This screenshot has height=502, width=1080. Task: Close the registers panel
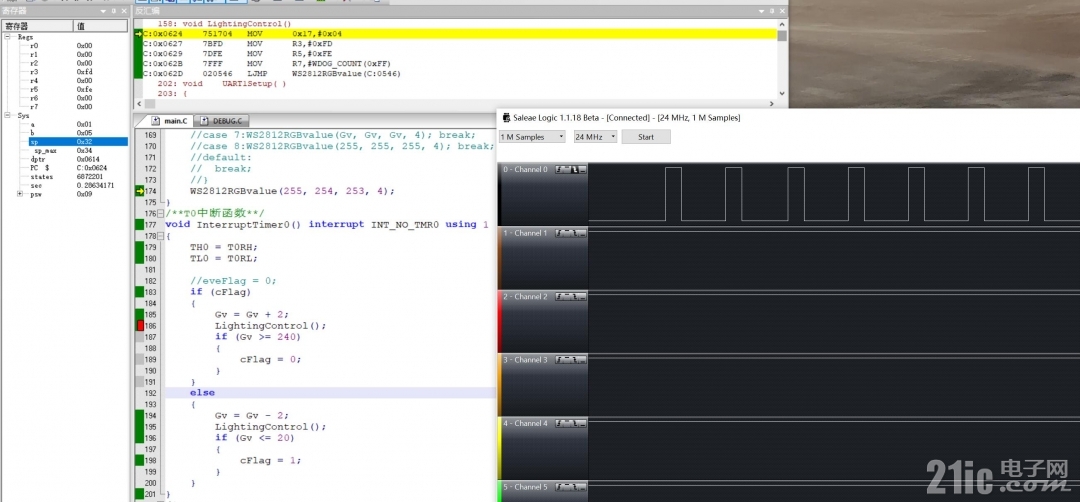pyautogui.click(x=123, y=10)
